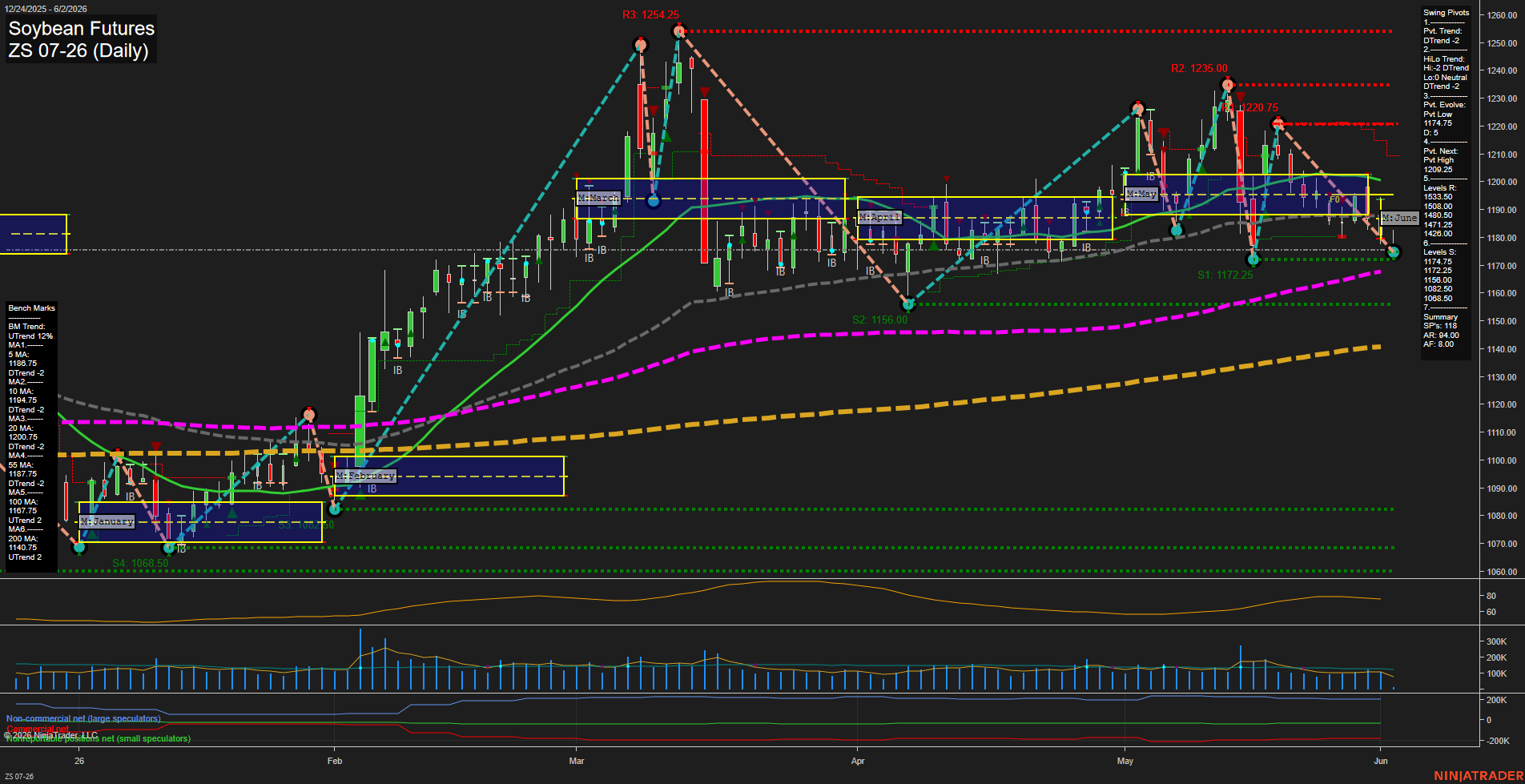Click the 1200.00 price axis label
This screenshot has height=784, width=1525.
point(1501,183)
